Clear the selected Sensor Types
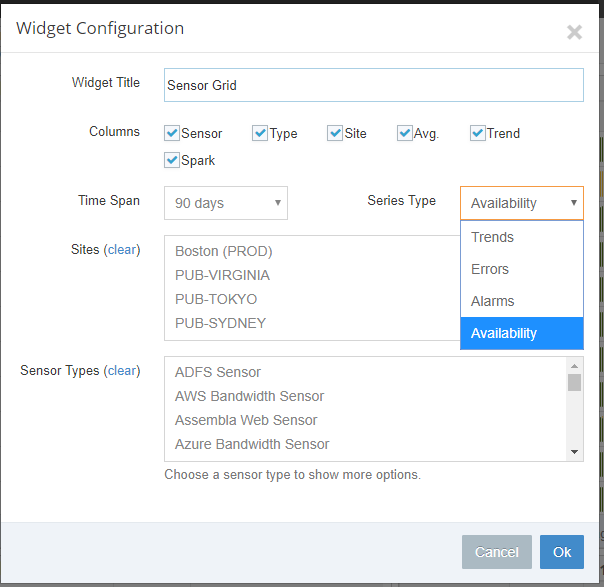 click(x=122, y=371)
